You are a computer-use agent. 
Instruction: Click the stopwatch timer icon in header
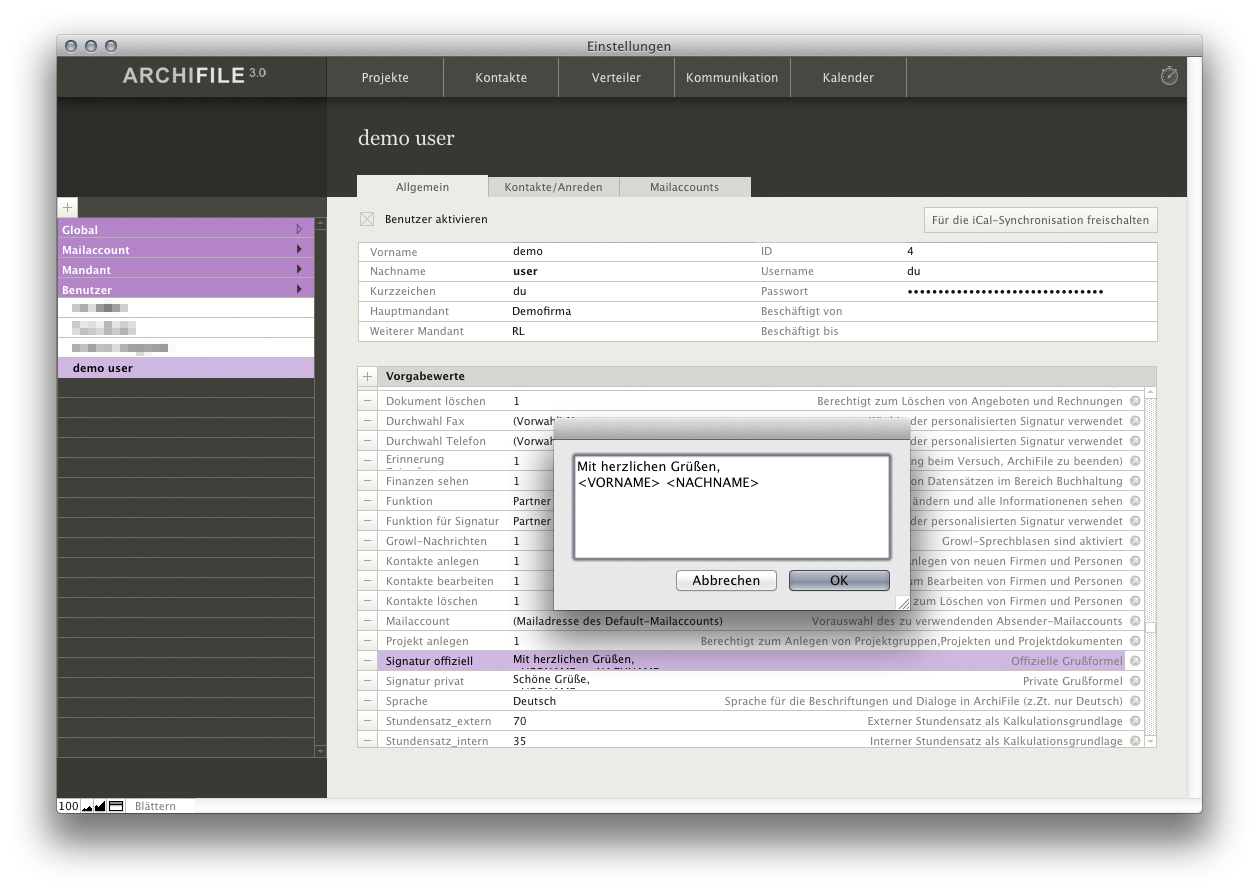(1169, 76)
